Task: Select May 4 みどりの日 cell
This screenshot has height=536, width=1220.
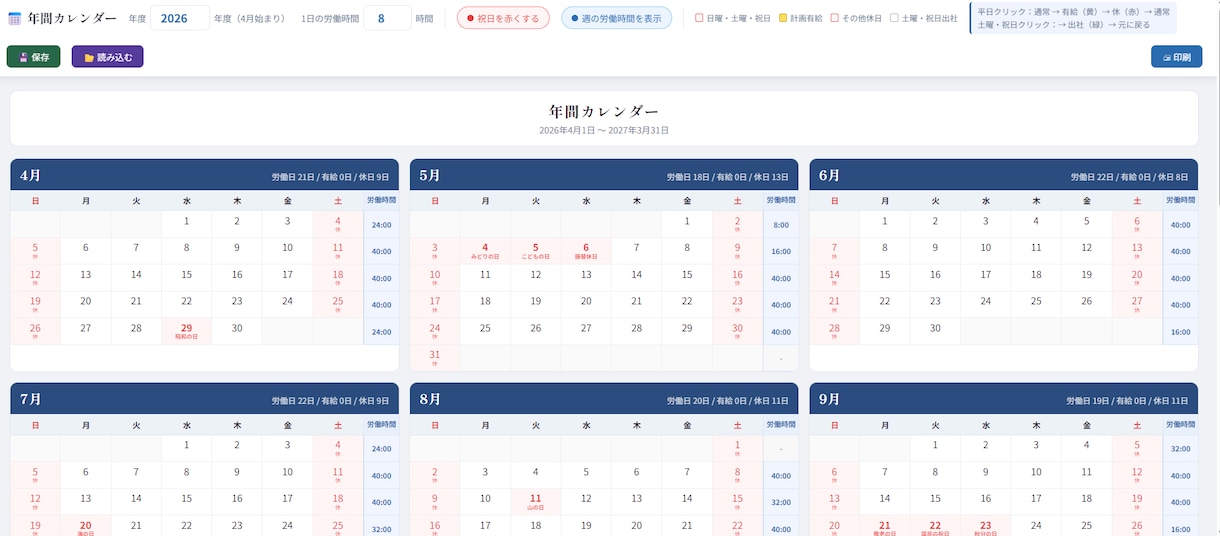Action: pos(485,251)
